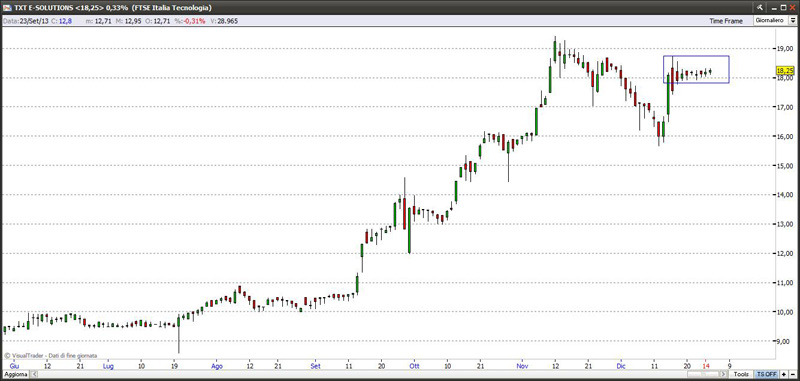Click the Nov month label on the date axis
The image size is (800, 381).
tap(522, 366)
